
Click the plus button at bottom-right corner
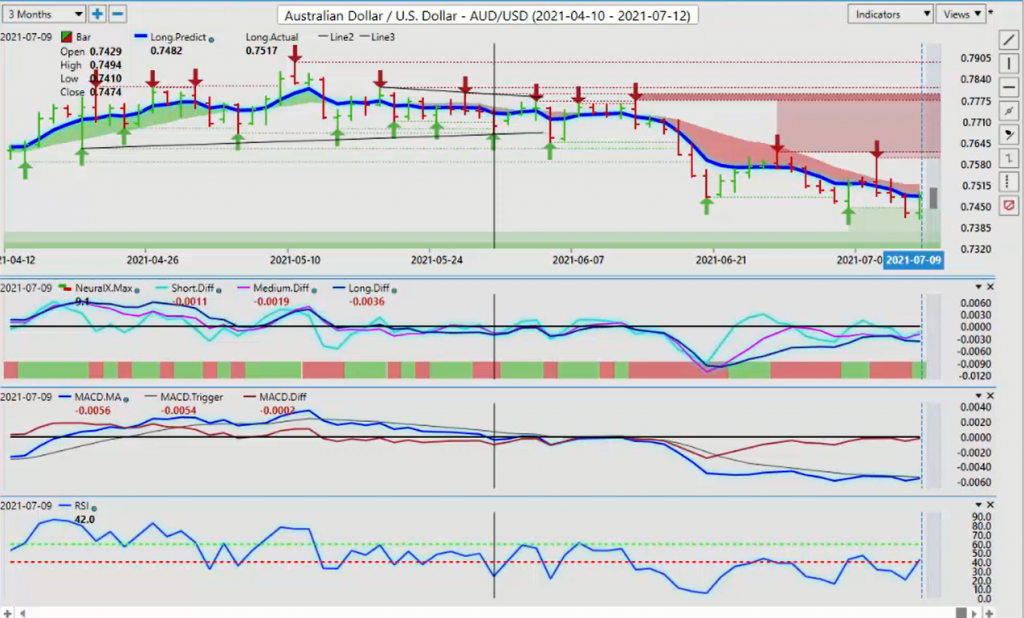[991, 613]
